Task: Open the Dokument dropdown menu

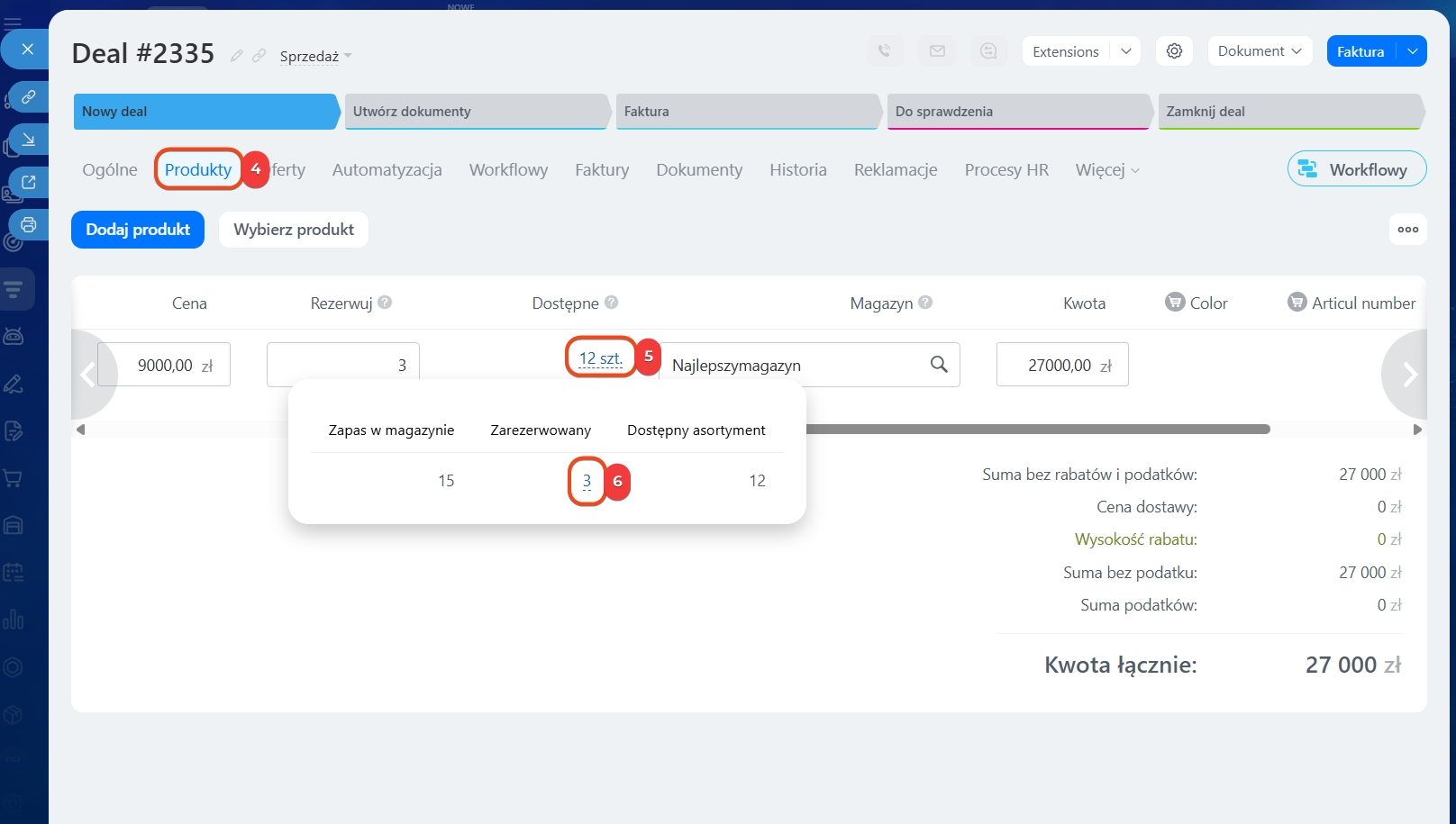Action: 1259,51
